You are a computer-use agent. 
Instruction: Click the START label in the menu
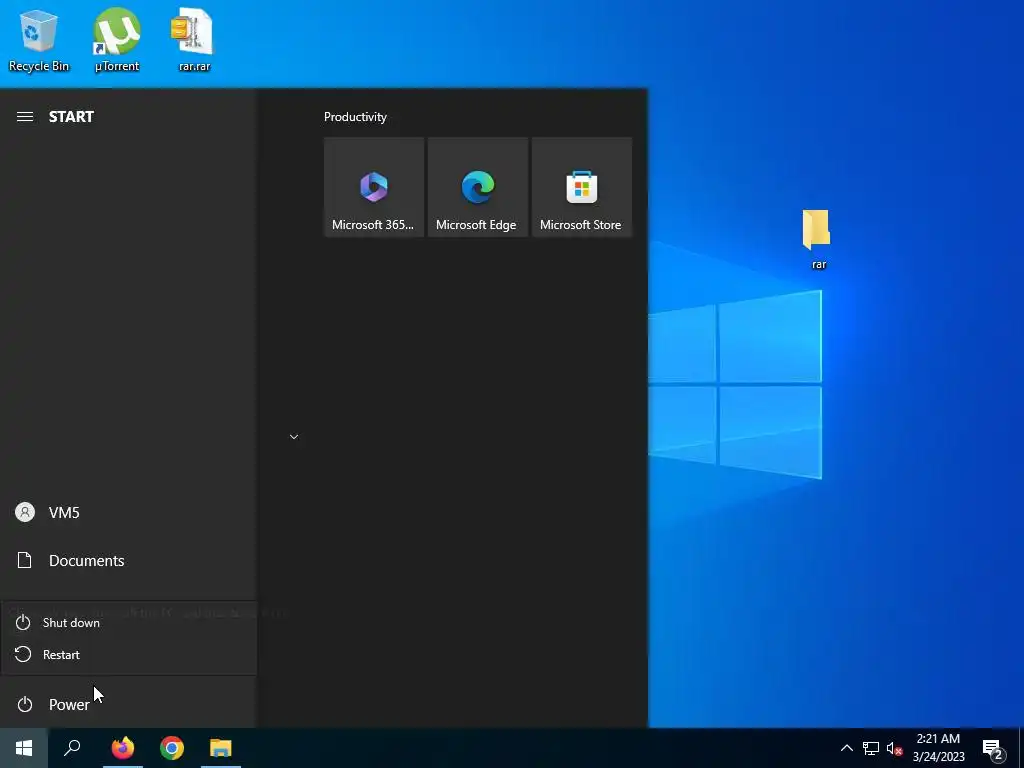coord(71,117)
